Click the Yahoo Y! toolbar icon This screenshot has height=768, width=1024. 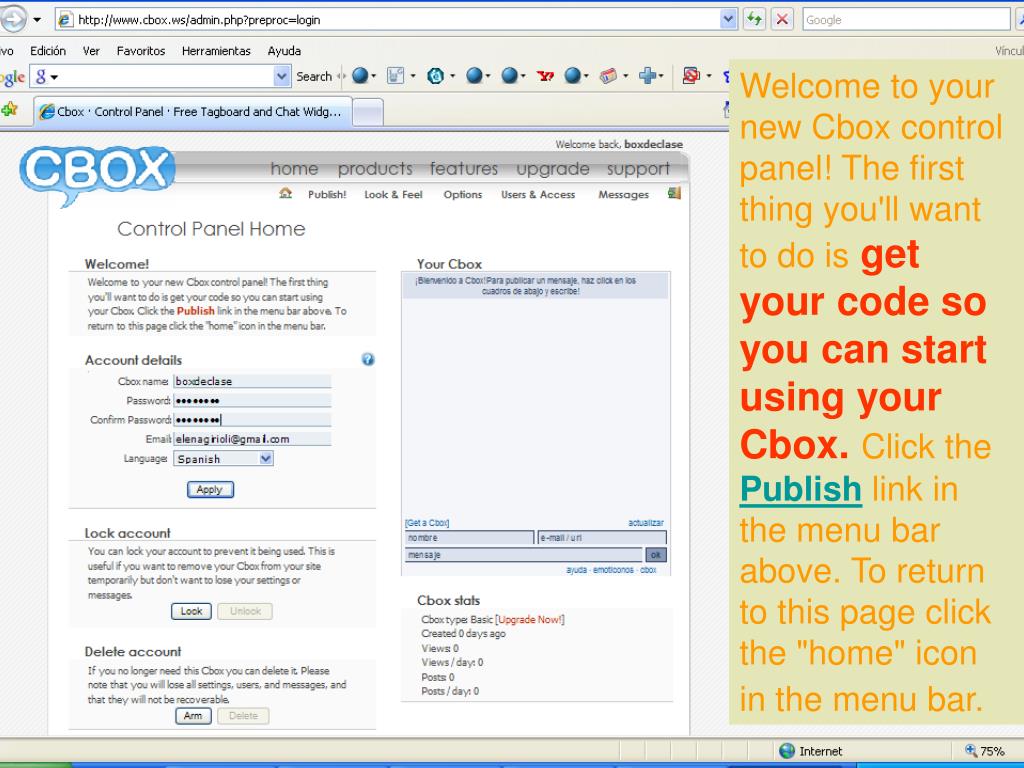click(x=545, y=76)
